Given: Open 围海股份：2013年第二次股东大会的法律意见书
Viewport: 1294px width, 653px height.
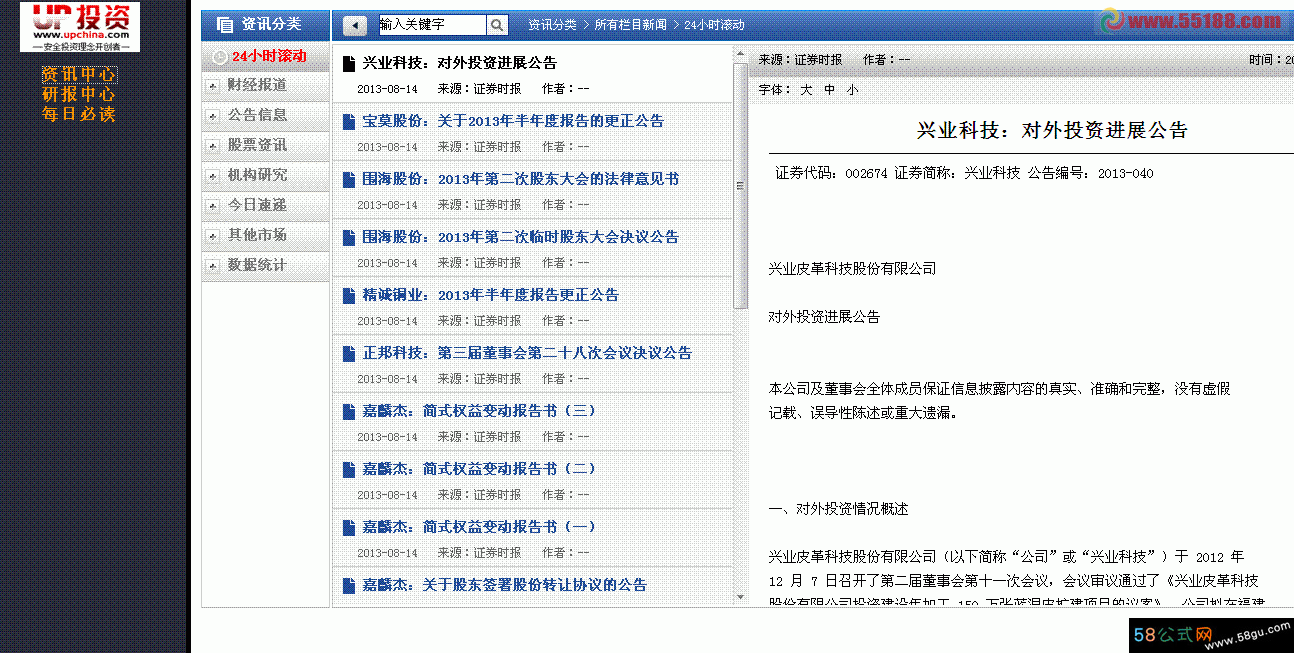Looking at the screenshot, I should 520,179.
